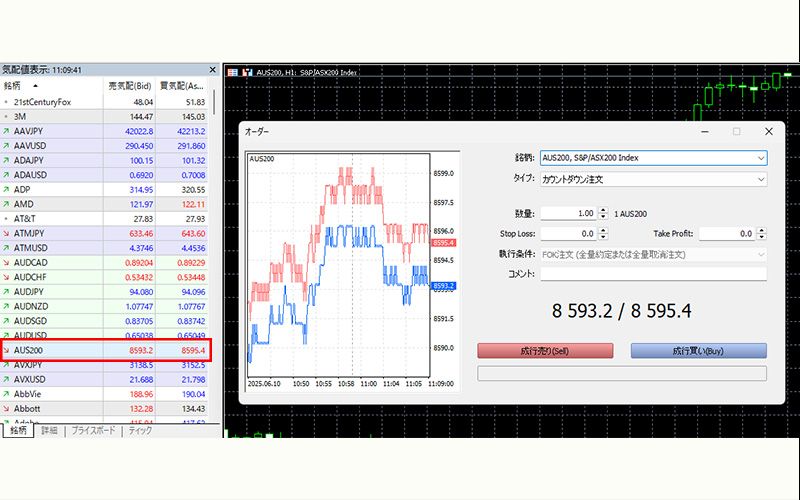Open the 銘柄 symbol dropdown
This screenshot has width=800, height=500.
tap(761, 158)
